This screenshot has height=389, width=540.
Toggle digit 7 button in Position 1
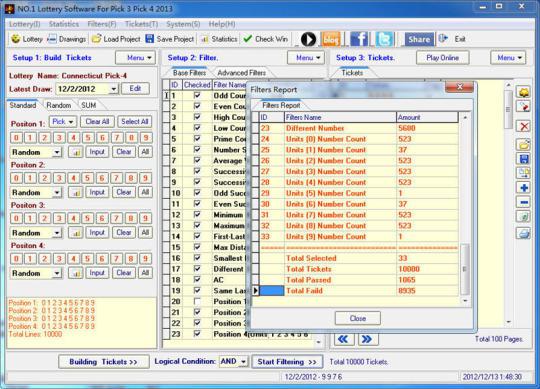117,138
